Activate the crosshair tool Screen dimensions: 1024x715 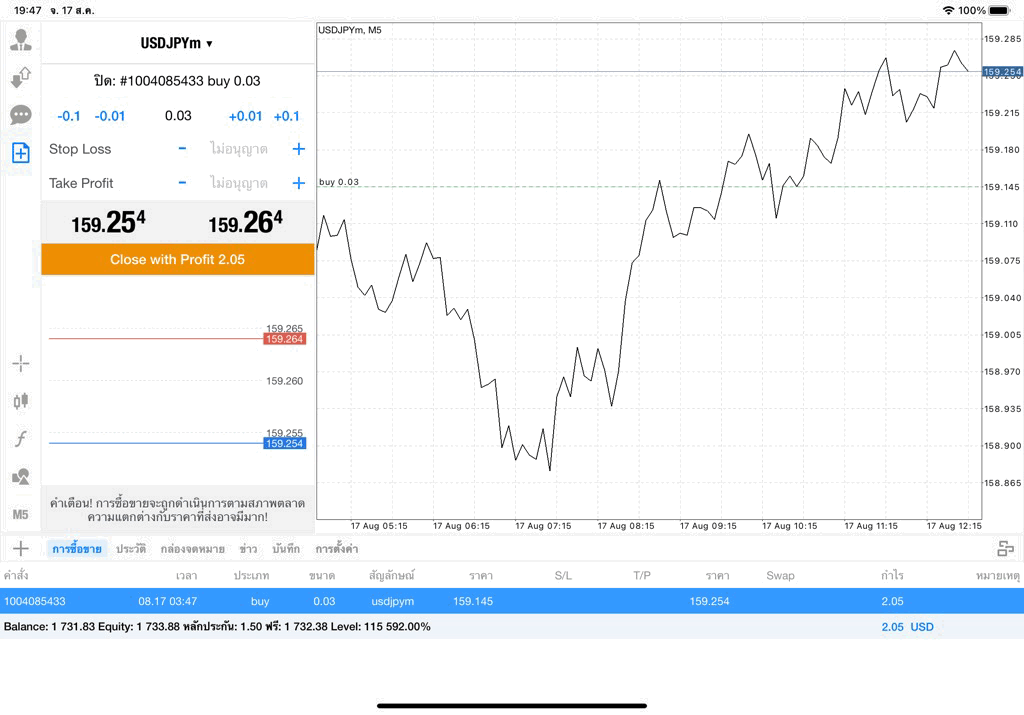[21, 364]
